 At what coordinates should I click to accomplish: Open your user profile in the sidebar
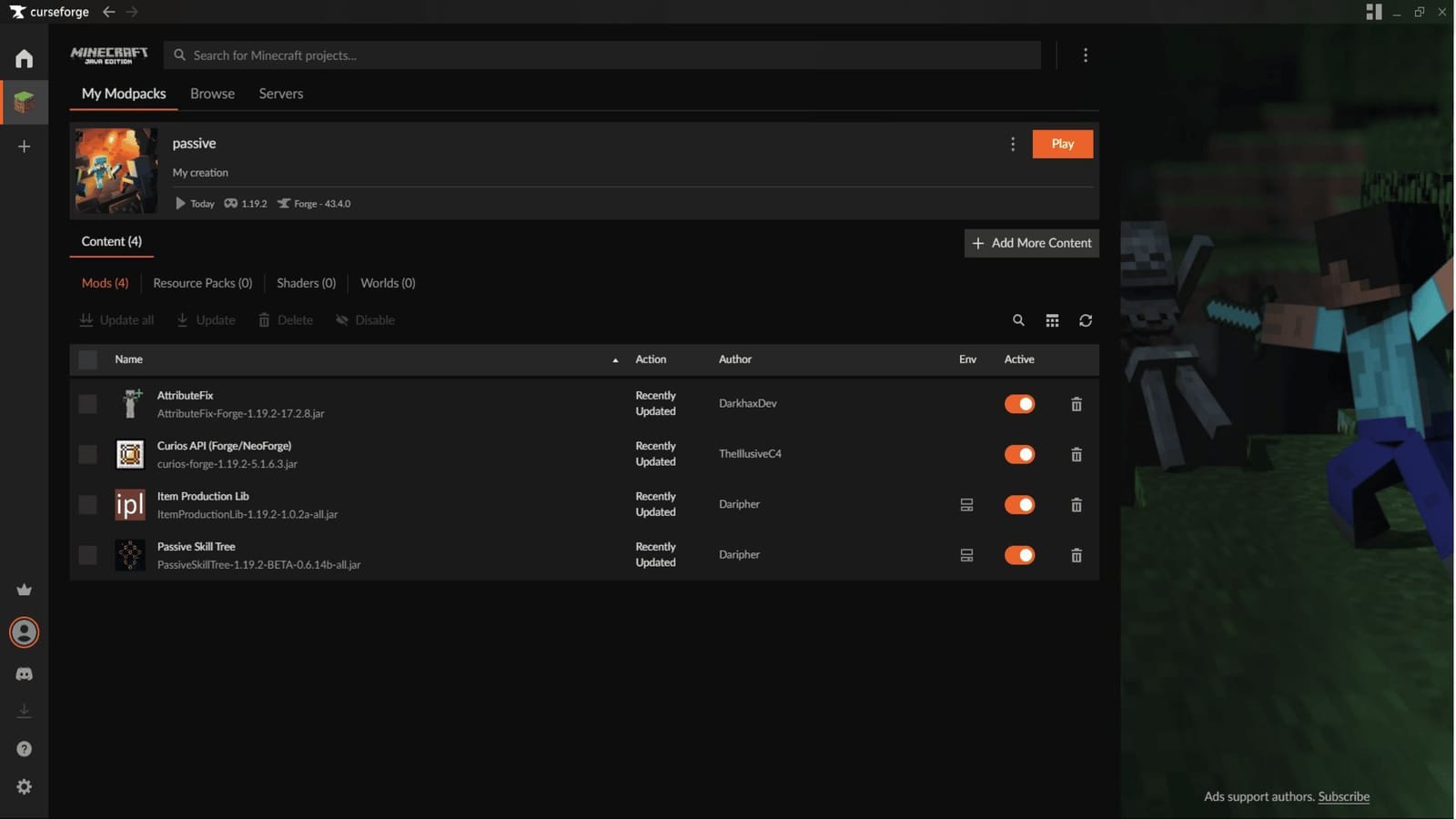coord(24,632)
